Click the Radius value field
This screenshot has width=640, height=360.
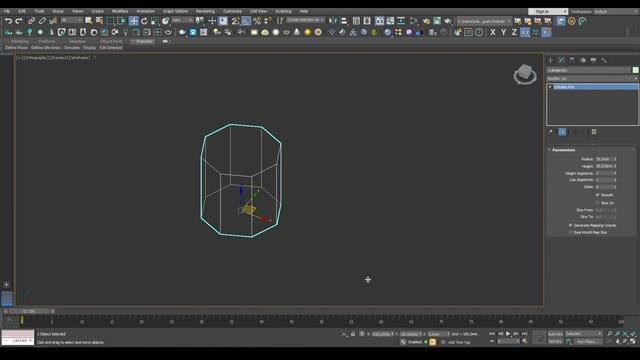[604, 159]
